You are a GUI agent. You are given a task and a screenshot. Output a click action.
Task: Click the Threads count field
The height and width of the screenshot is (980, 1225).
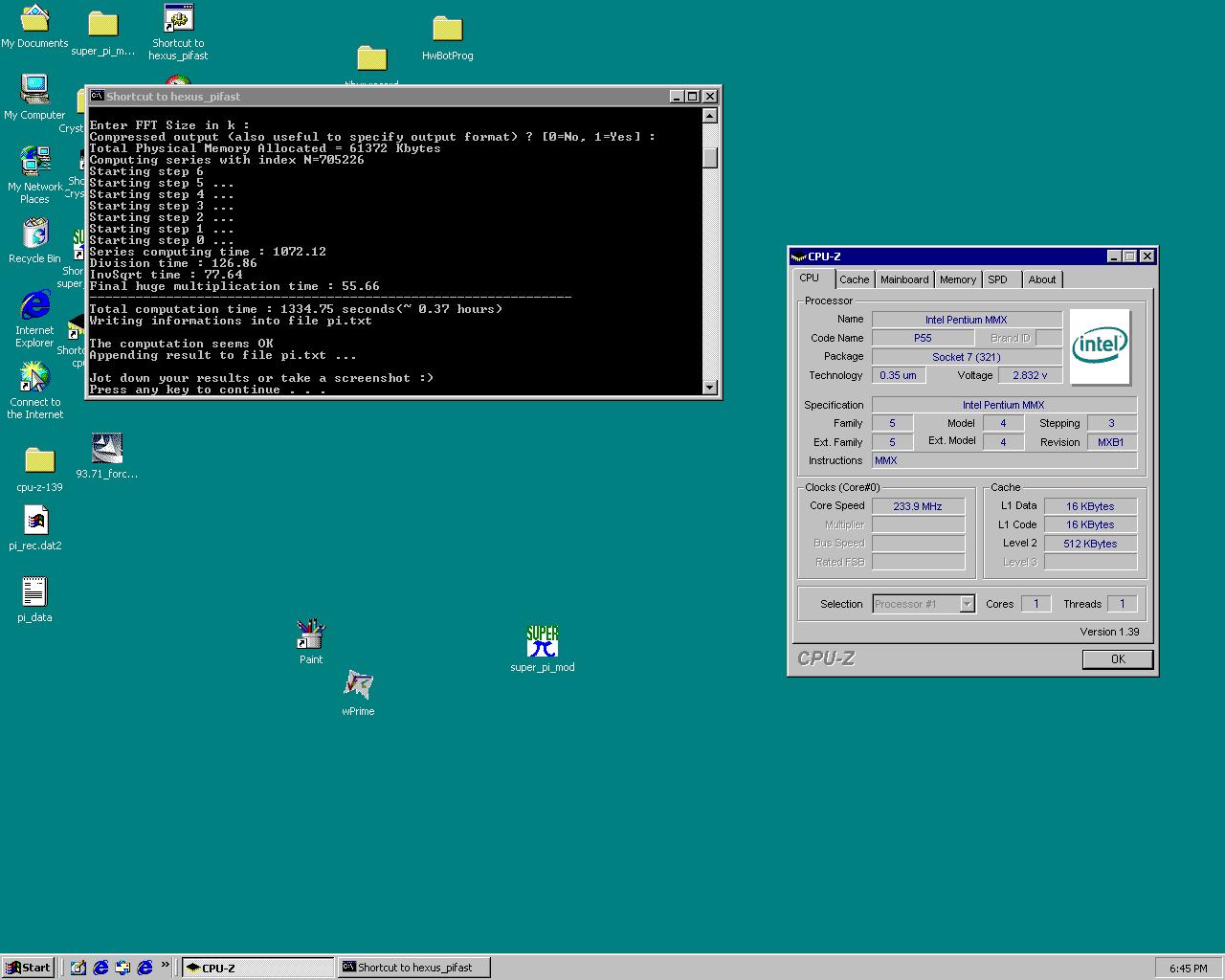1123,604
